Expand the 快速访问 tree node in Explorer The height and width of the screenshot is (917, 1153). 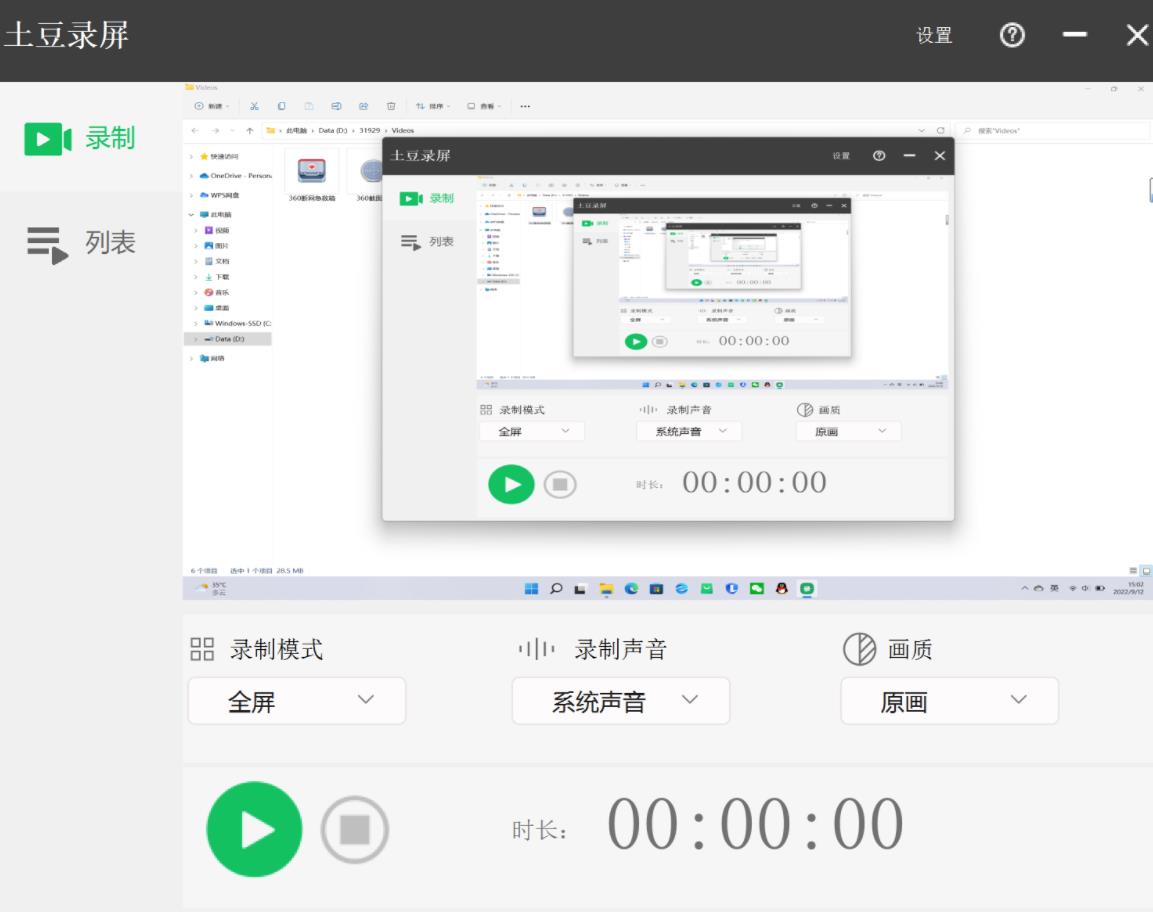[x=192, y=157]
